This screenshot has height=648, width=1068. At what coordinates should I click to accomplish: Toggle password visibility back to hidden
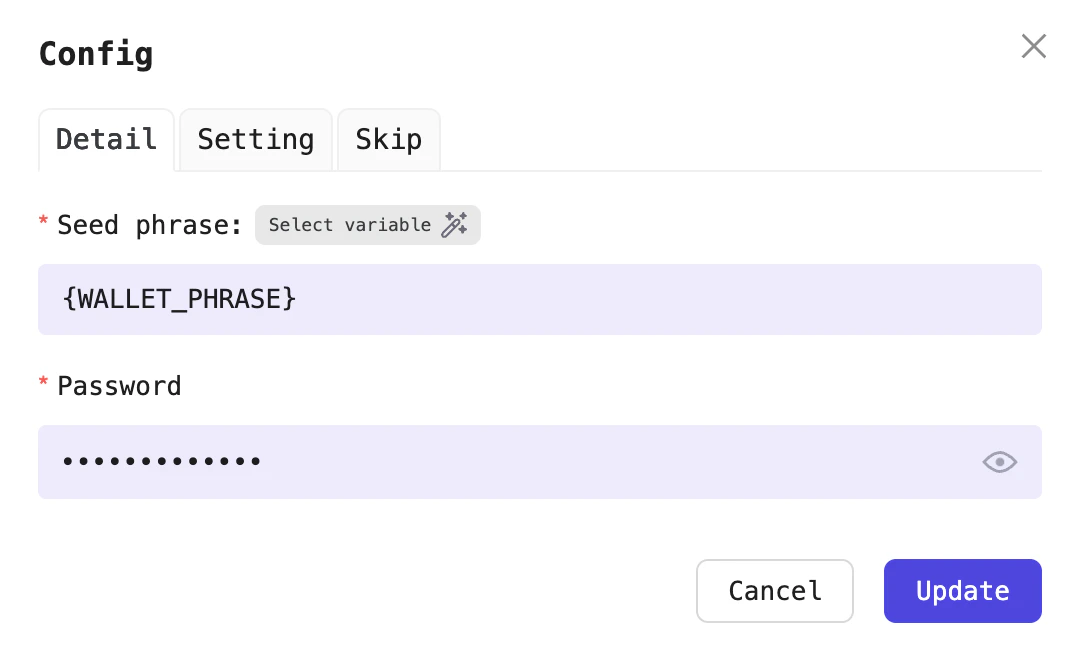[999, 462]
